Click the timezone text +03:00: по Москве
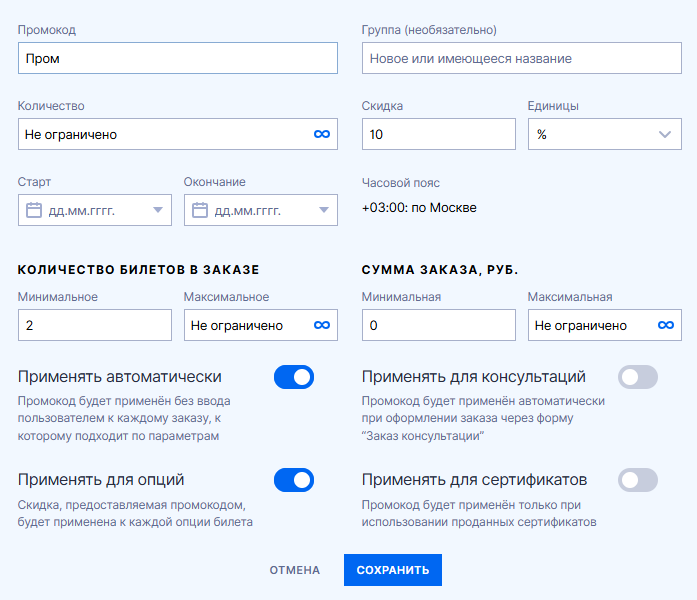The width and height of the screenshot is (697, 600). coord(419,208)
